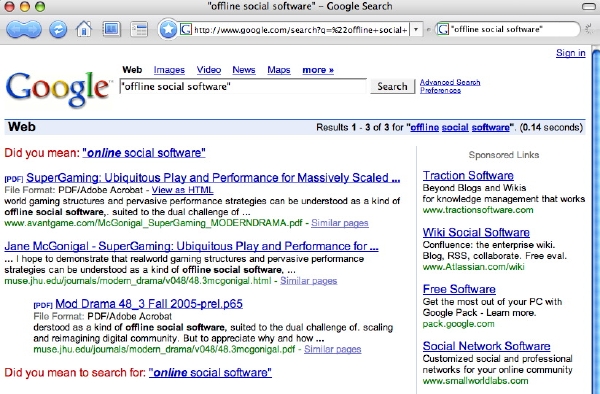The image size is (600, 394).
Task: Click the Search button
Action: [x=392, y=86]
